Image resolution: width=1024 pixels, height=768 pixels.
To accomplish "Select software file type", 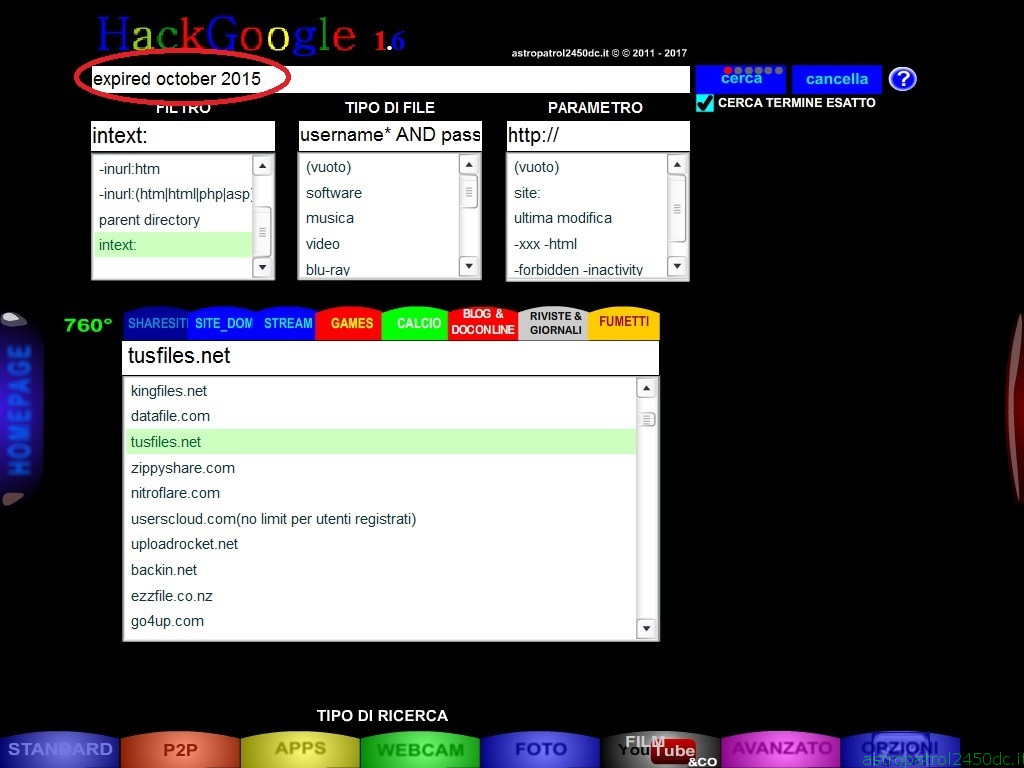I will (x=380, y=193).
